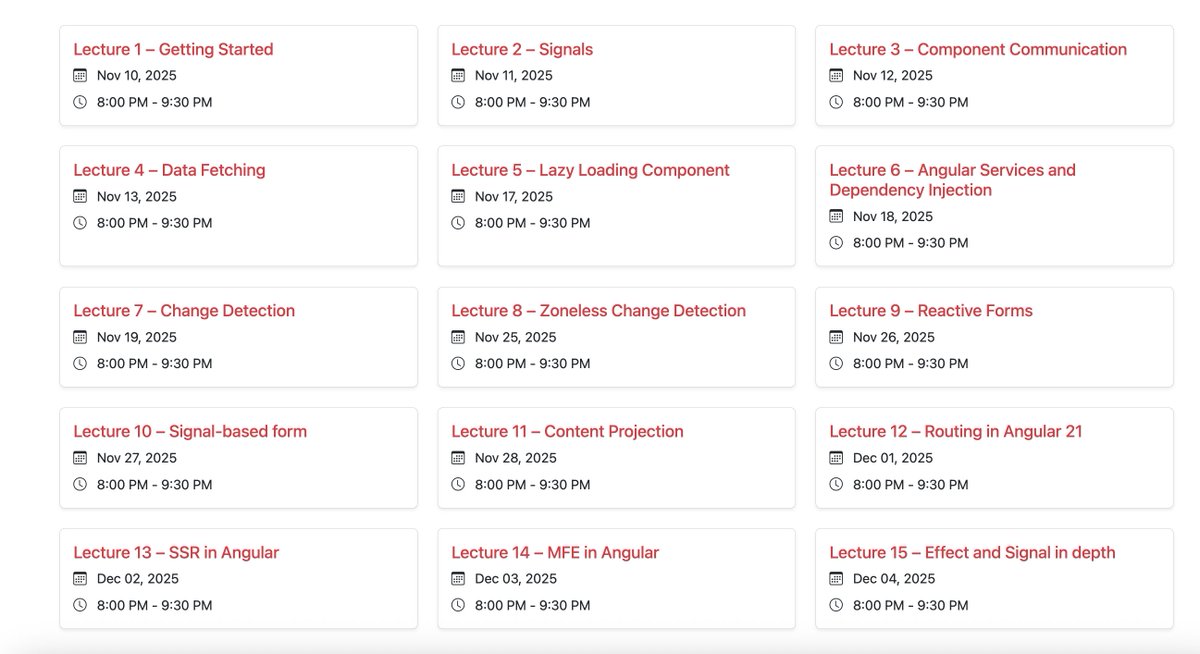Click the clock icon on Lecture 14 card
Image resolution: width=1200 pixels, height=654 pixels.
pyautogui.click(x=458, y=605)
